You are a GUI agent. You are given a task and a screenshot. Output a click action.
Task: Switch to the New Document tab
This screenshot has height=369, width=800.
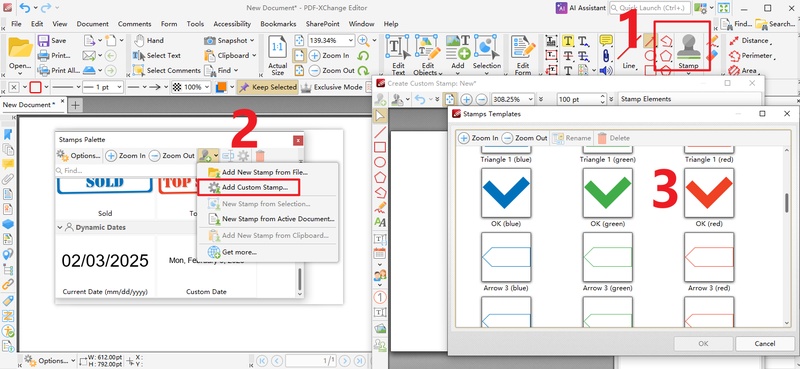pos(28,105)
